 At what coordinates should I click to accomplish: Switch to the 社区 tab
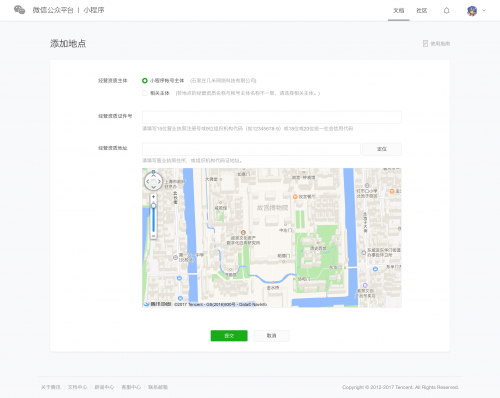[x=422, y=11]
